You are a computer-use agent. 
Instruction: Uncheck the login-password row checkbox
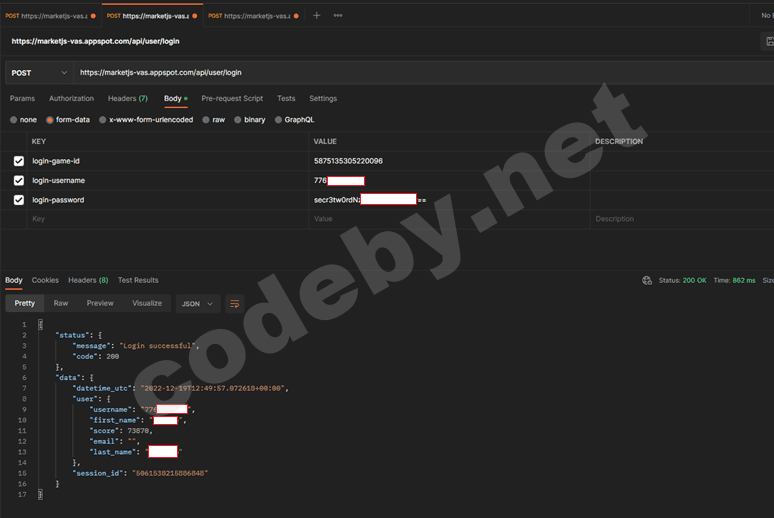[19, 200]
